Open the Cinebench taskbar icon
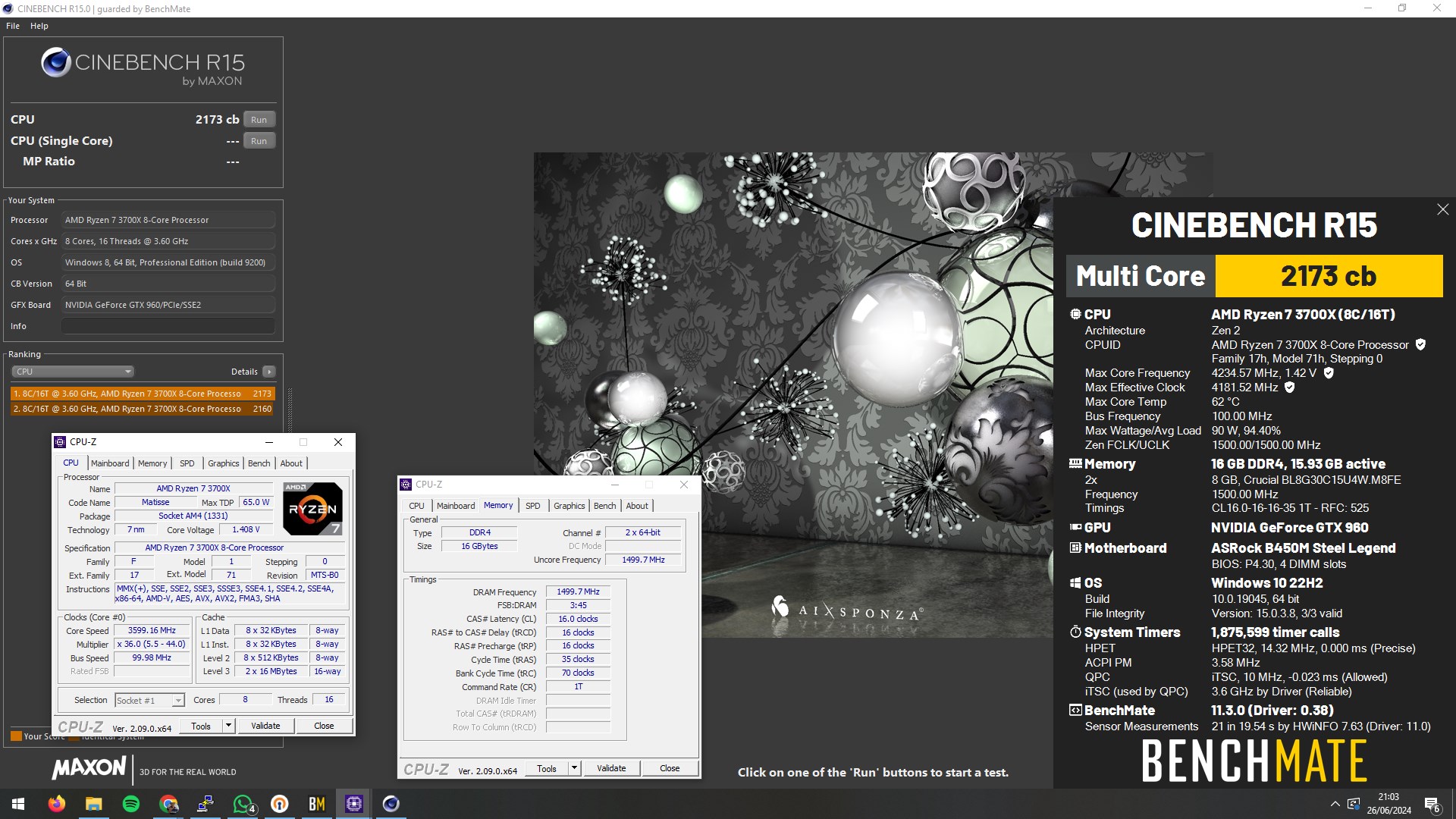This screenshot has width=1456, height=819. click(x=391, y=804)
